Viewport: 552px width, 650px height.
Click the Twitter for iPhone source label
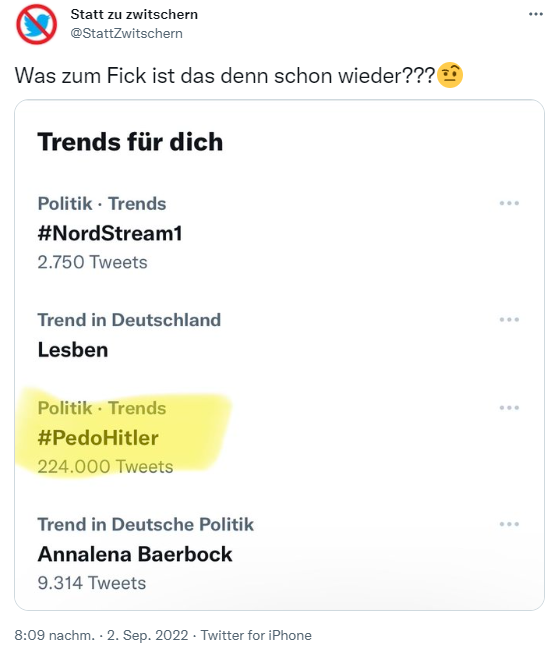pyautogui.click(x=256, y=635)
